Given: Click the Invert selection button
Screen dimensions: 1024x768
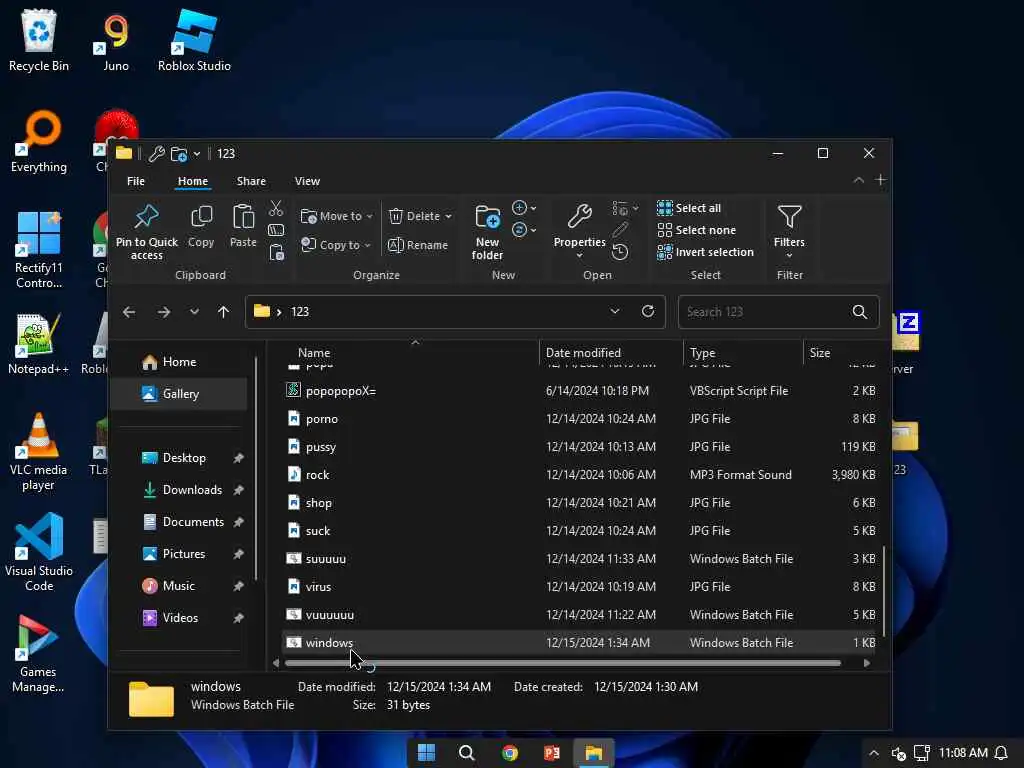Looking at the screenshot, I should pos(705,252).
